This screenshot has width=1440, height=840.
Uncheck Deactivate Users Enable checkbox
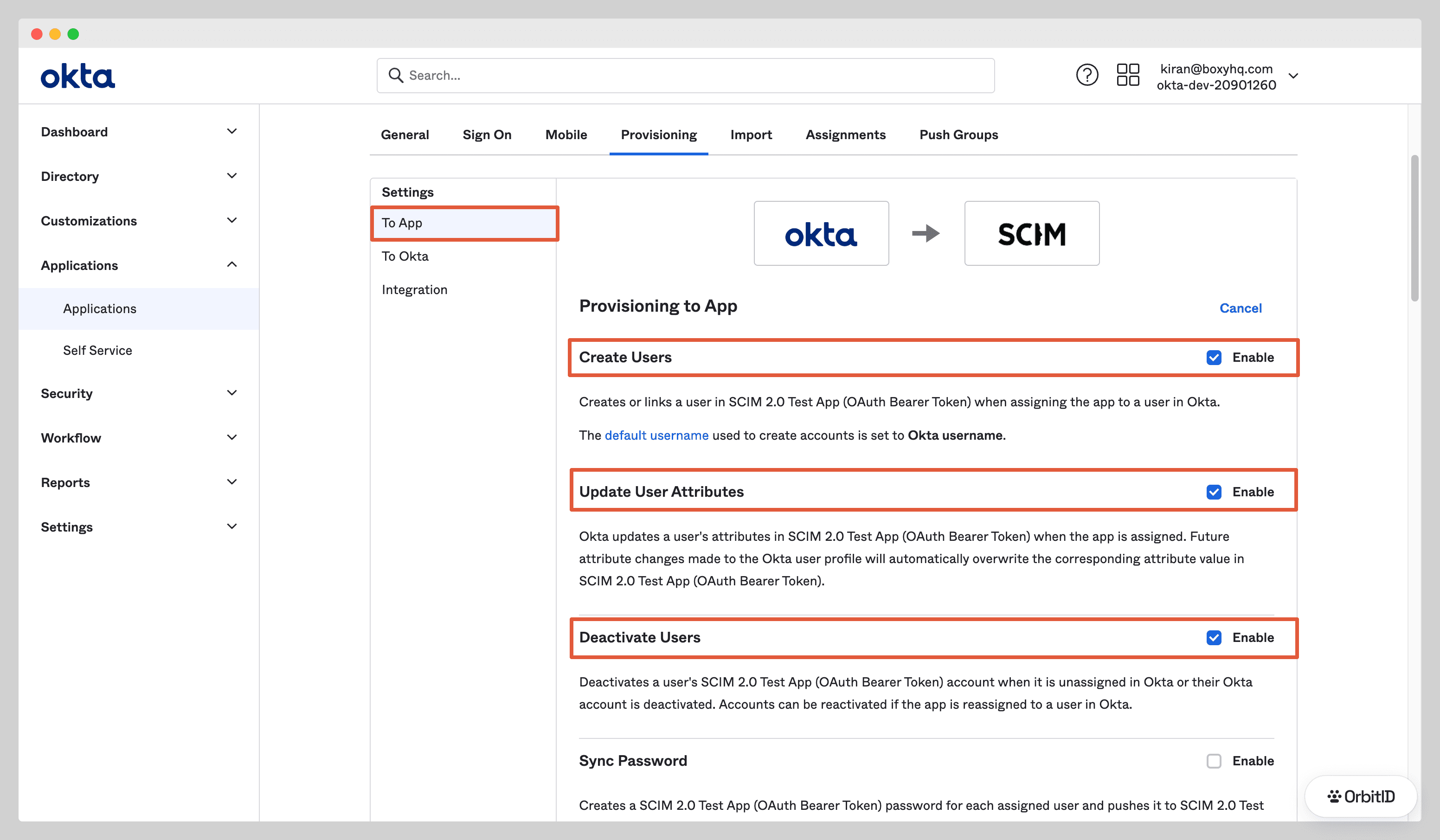point(1214,638)
